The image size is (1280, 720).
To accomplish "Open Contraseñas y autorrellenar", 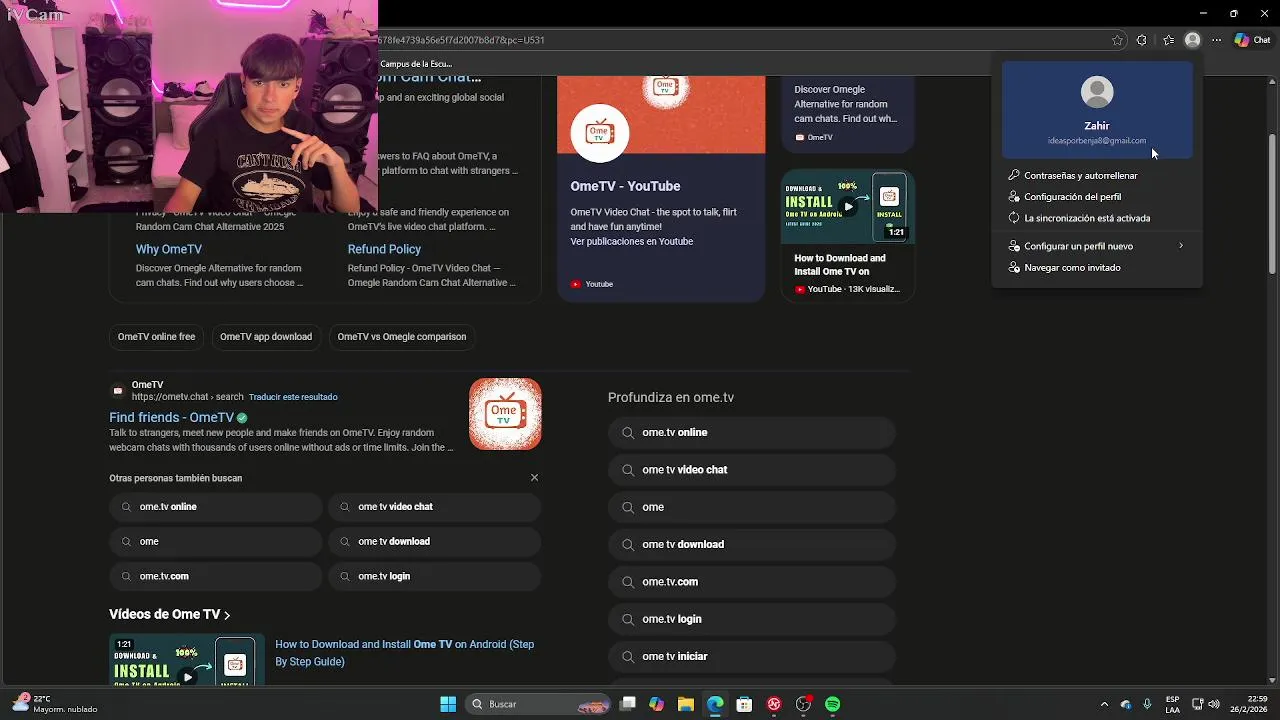I will tap(1097, 175).
